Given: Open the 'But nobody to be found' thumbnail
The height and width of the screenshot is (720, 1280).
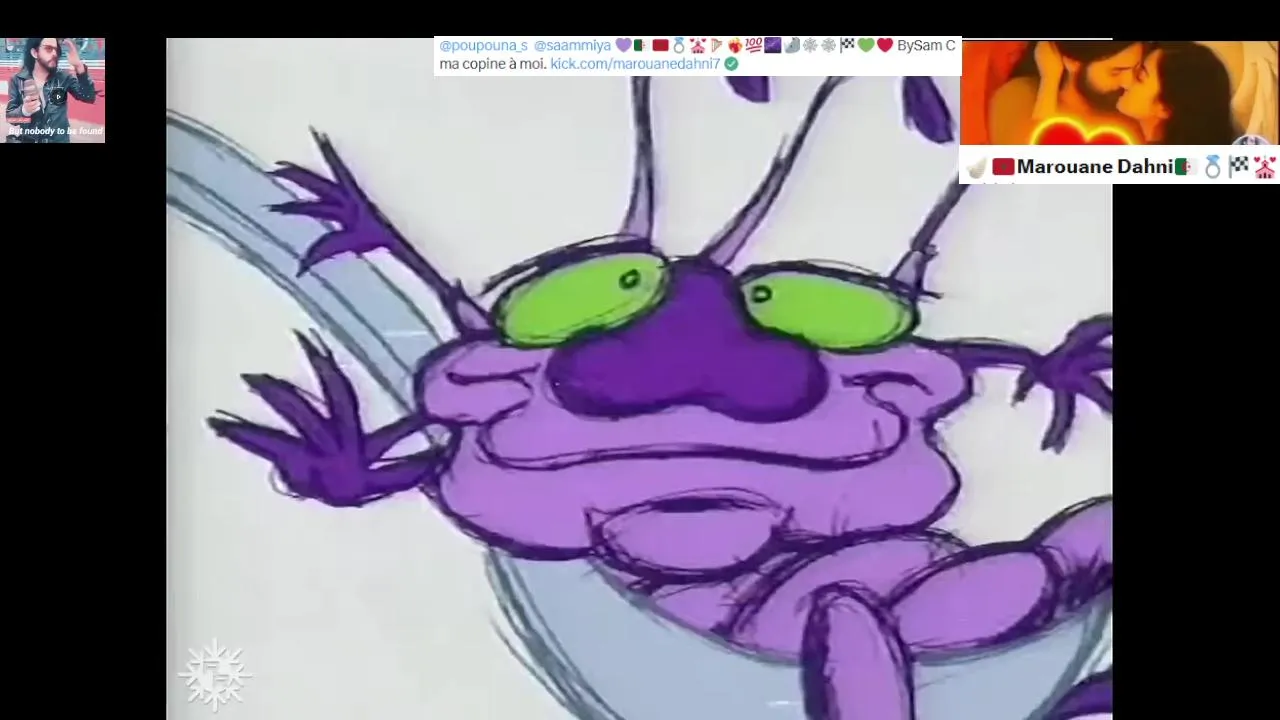Looking at the screenshot, I should tap(53, 90).
